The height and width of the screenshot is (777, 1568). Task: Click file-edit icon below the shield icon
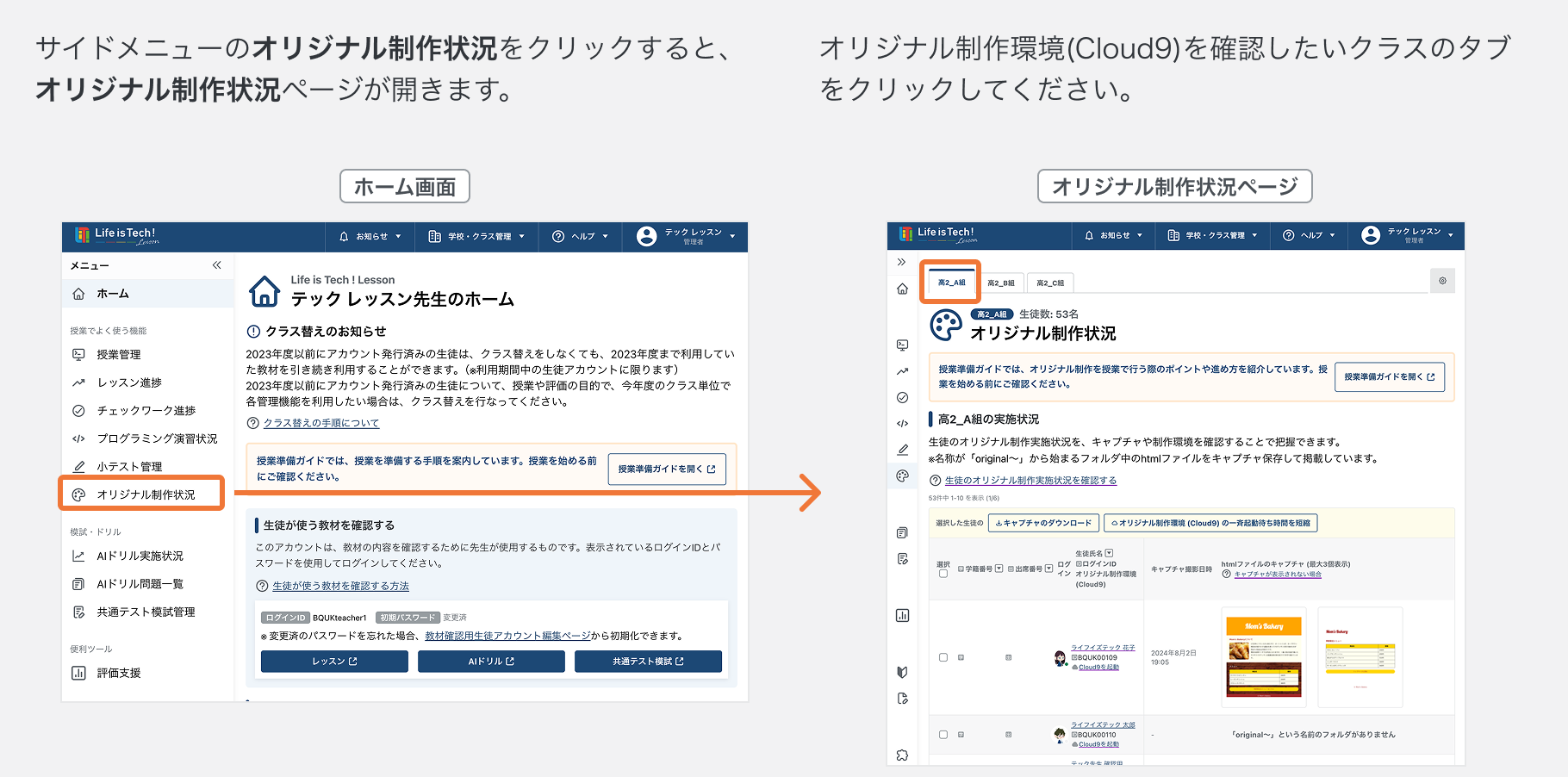coord(902,699)
